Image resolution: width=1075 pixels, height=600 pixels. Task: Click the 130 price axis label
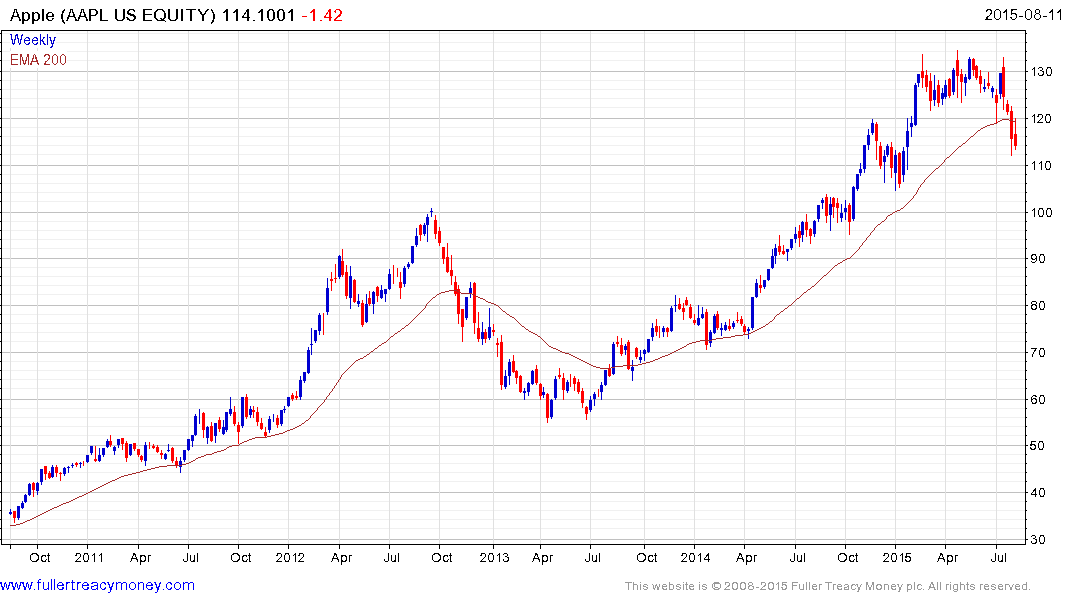pos(1041,71)
